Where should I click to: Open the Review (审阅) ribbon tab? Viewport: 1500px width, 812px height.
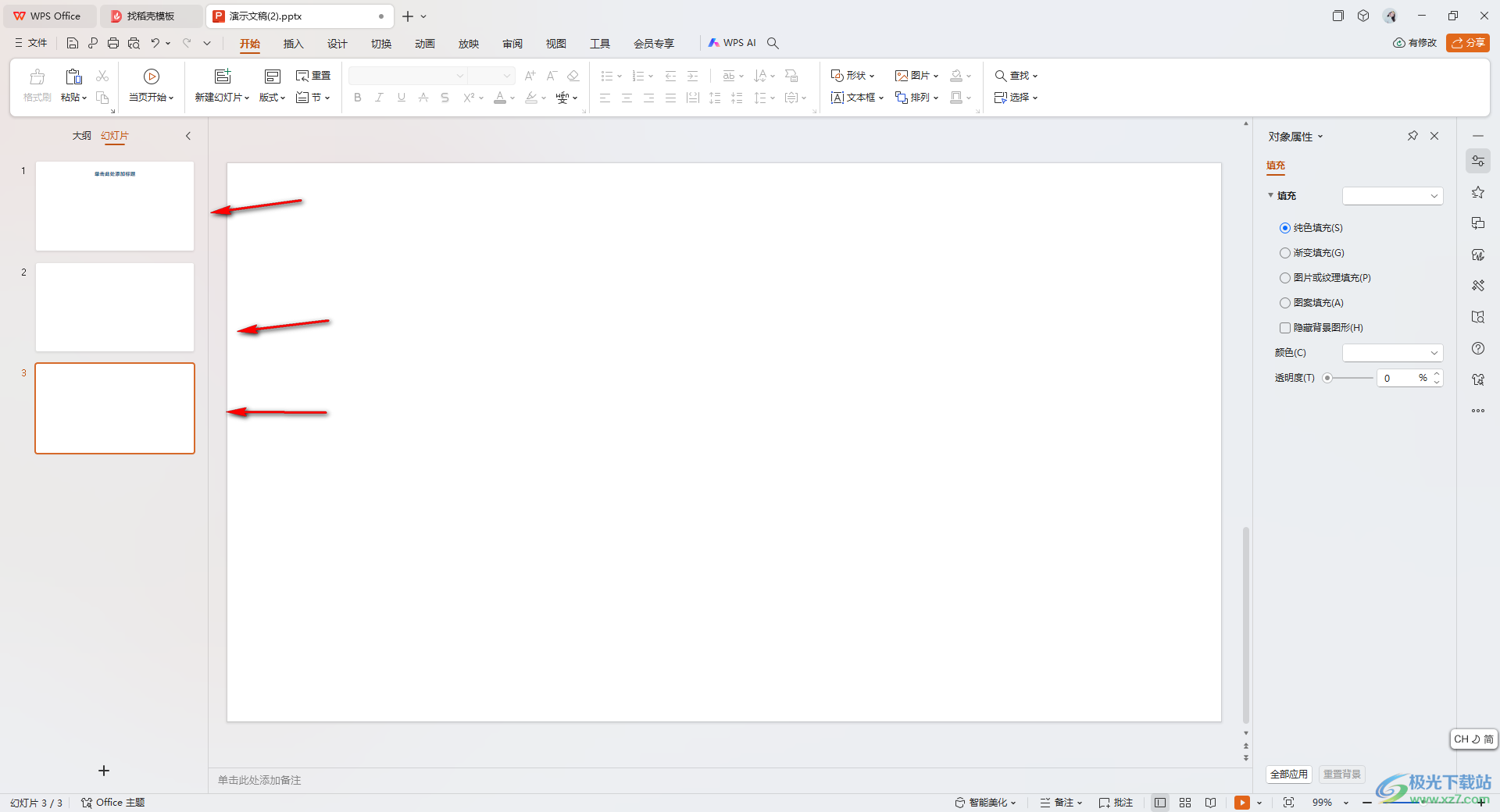512,44
